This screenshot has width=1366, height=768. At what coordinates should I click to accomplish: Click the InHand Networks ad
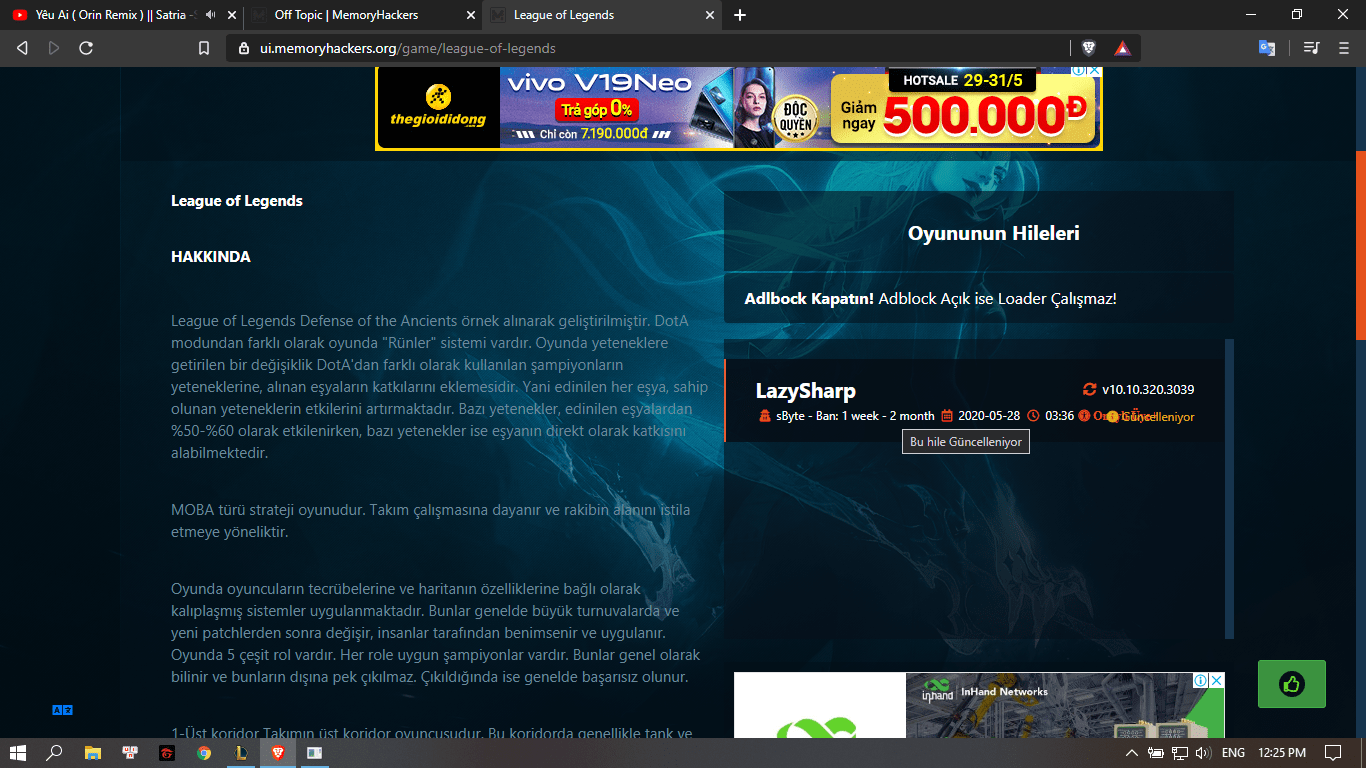click(x=979, y=705)
